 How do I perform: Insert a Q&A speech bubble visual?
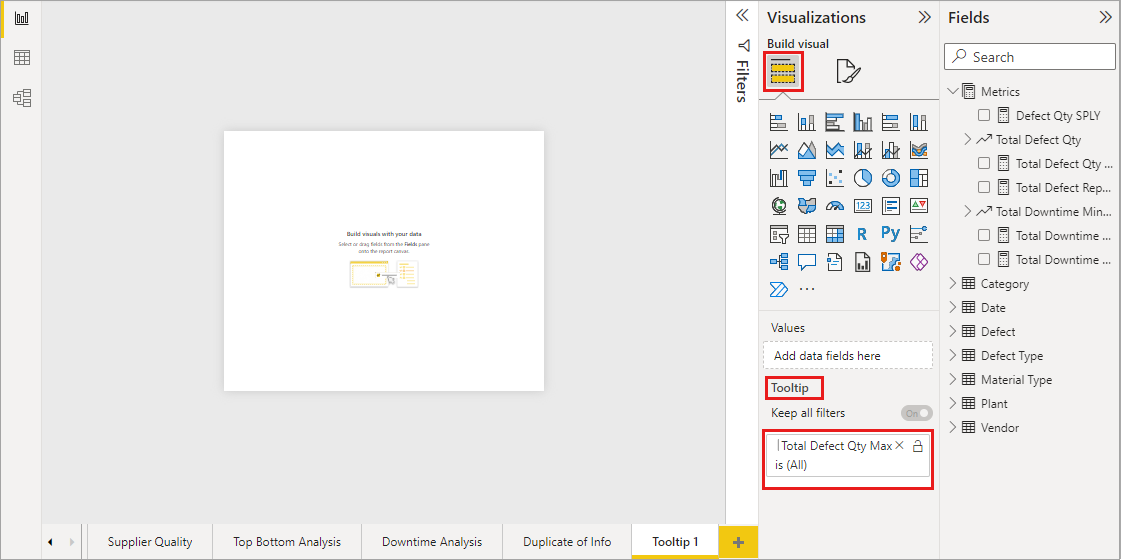pos(806,262)
